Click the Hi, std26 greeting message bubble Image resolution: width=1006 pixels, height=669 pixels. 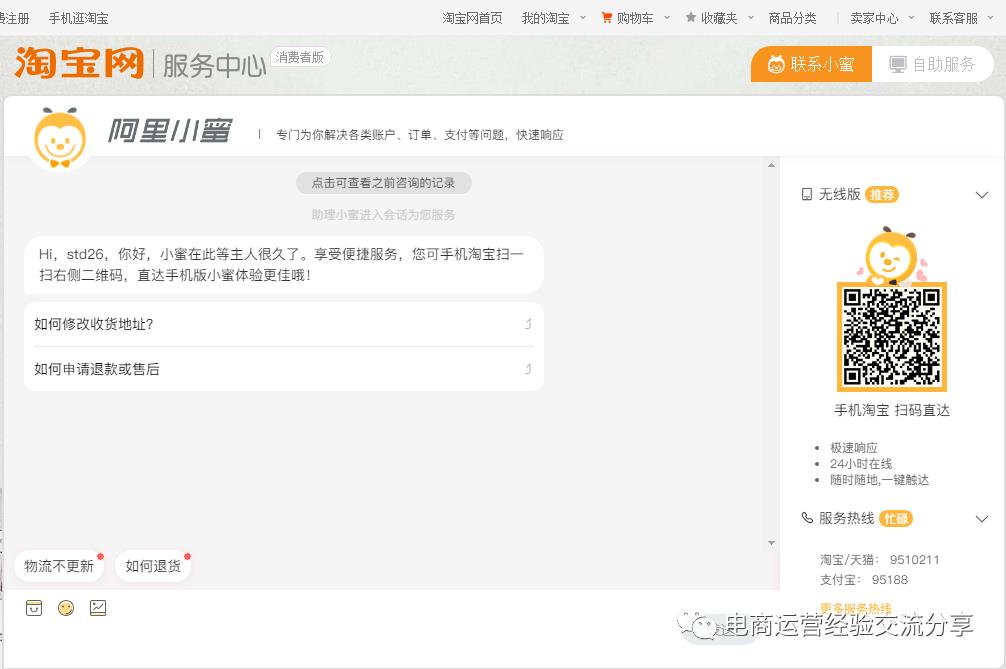(284, 265)
